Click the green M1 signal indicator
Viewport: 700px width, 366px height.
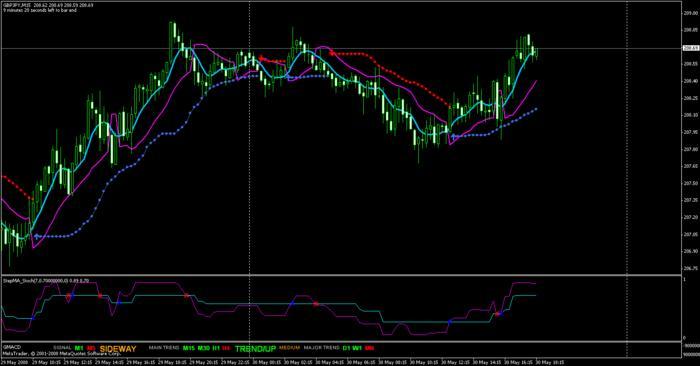(79, 348)
